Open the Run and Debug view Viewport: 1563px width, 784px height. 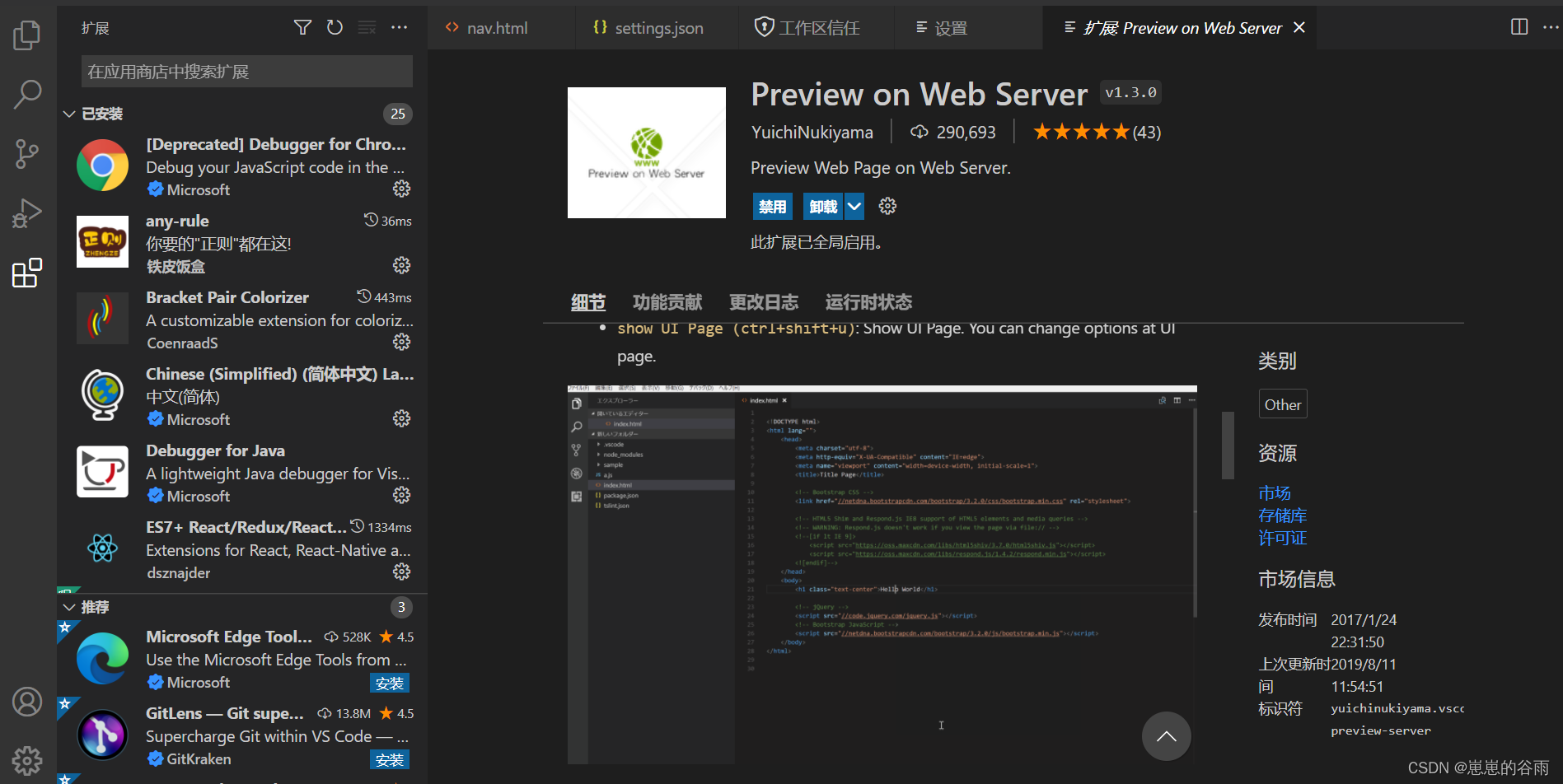coord(27,212)
